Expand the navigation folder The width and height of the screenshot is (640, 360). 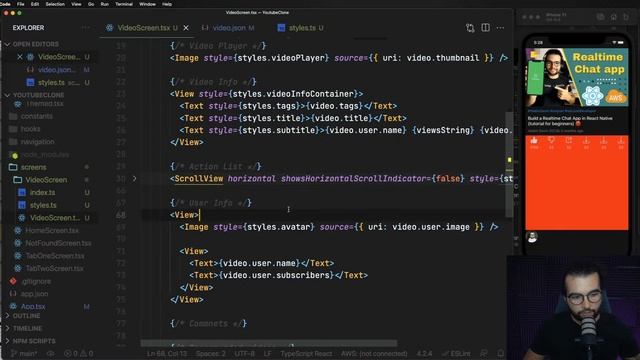pyautogui.click(x=38, y=142)
